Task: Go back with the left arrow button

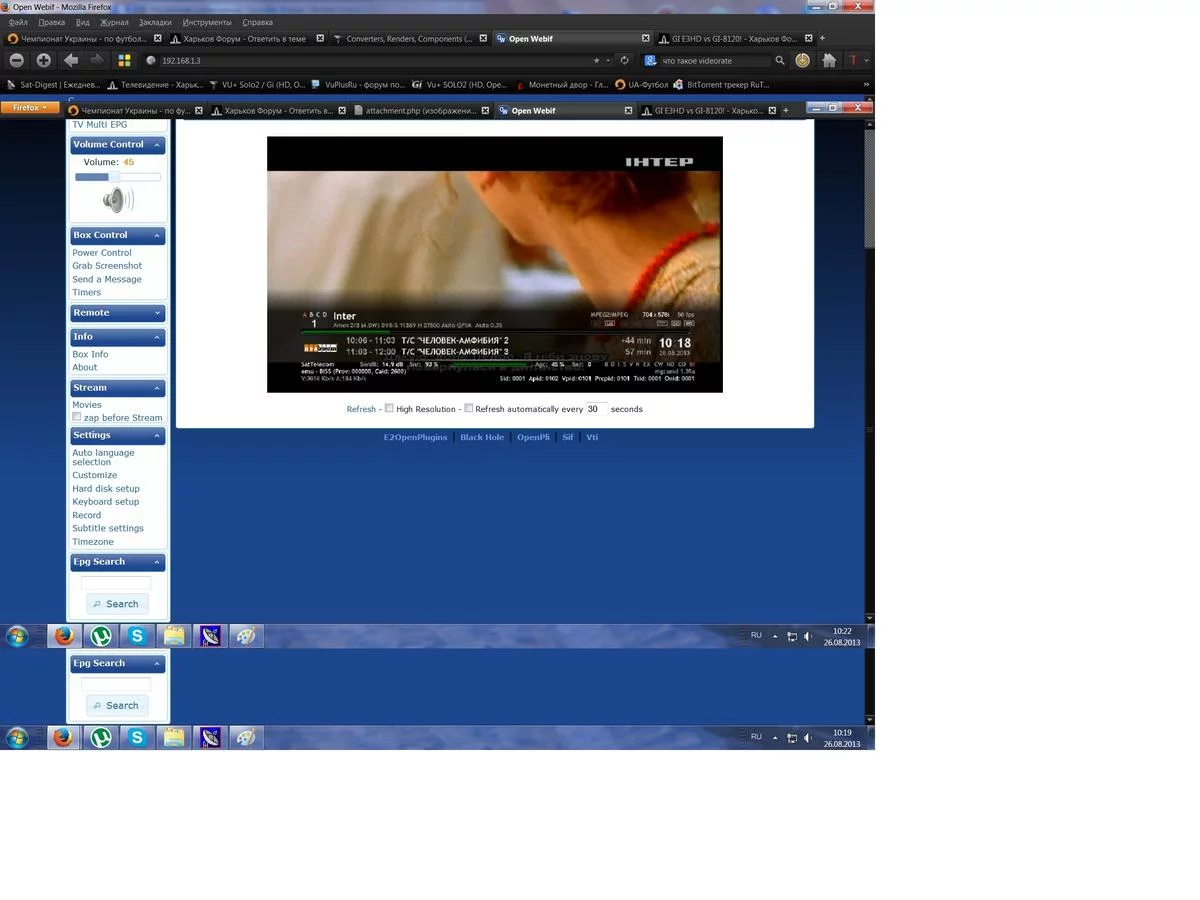Action: click(70, 60)
